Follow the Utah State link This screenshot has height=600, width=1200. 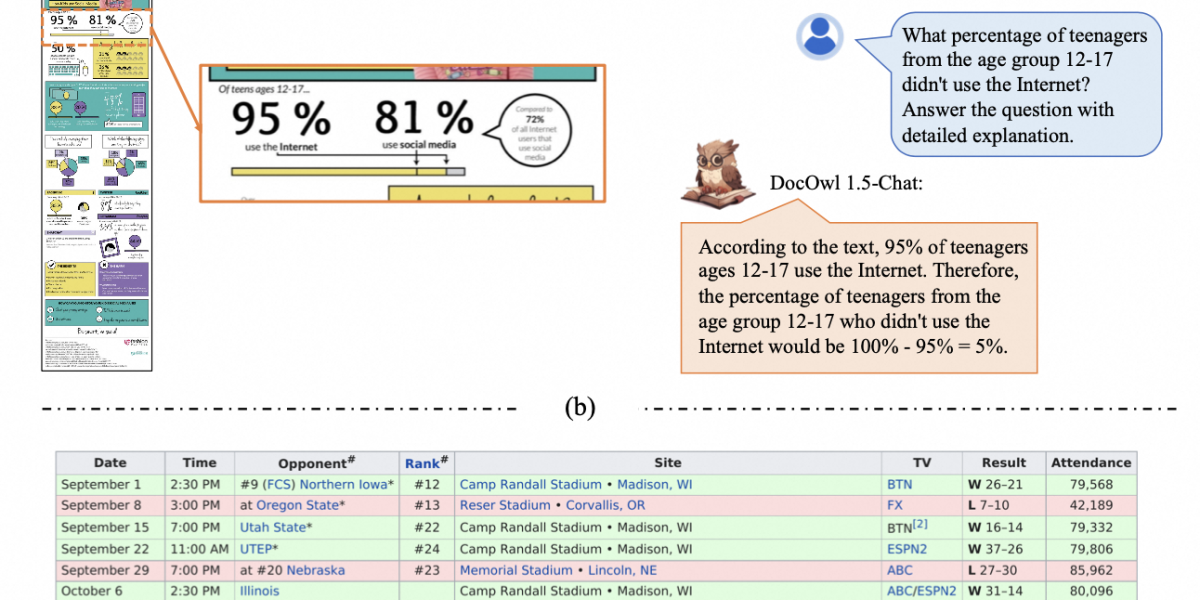pos(272,527)
